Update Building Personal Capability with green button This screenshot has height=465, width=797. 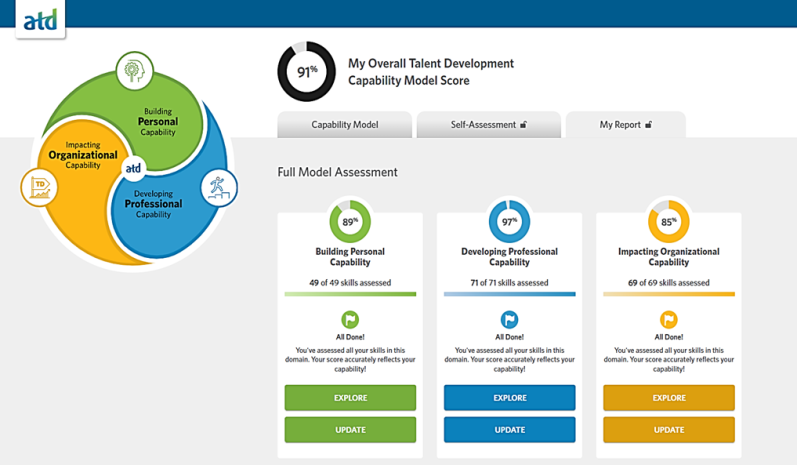click(350, 430)
